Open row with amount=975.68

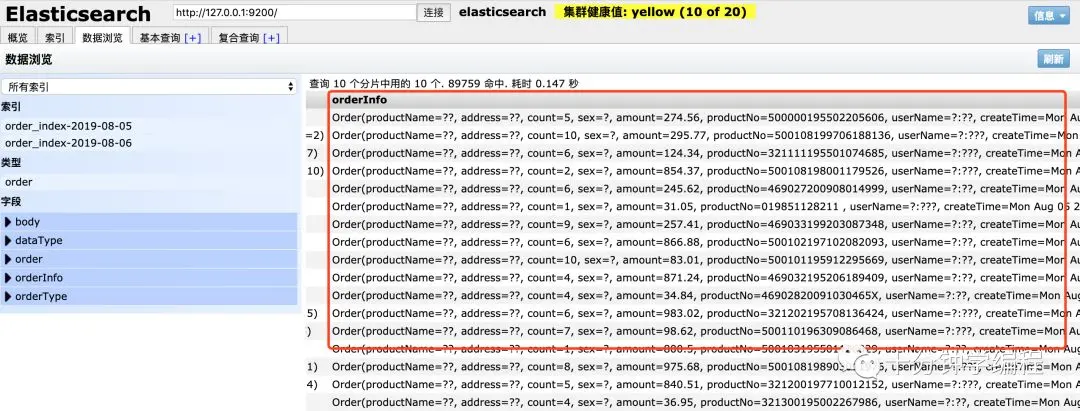tap(693, 366)
